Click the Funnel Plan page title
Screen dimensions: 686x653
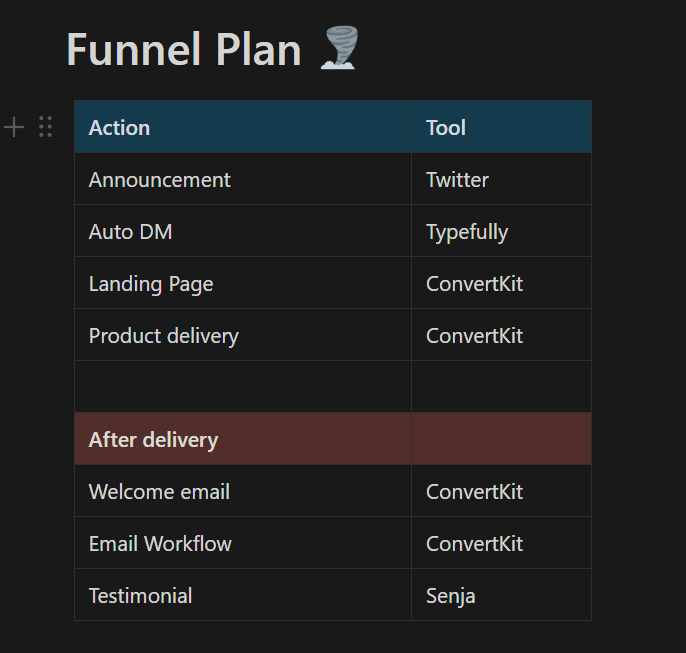tap(184, 49)
